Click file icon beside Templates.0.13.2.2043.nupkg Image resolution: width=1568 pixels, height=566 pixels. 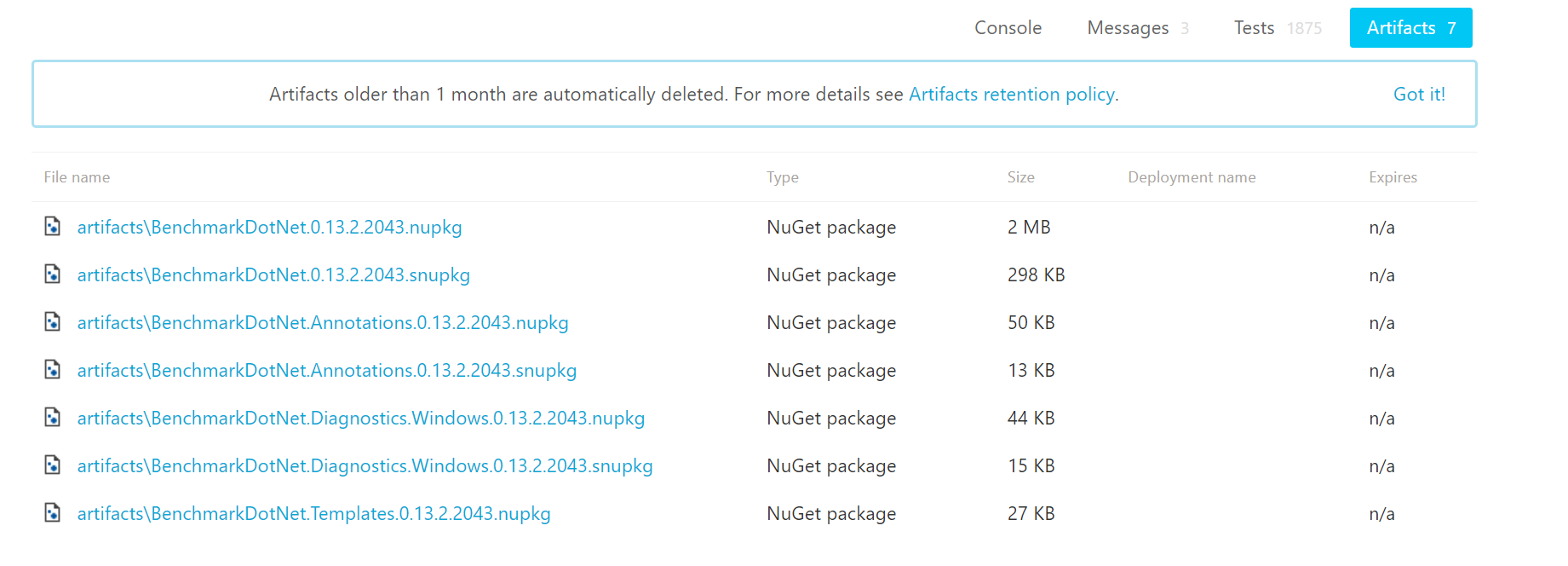(53, 513)
